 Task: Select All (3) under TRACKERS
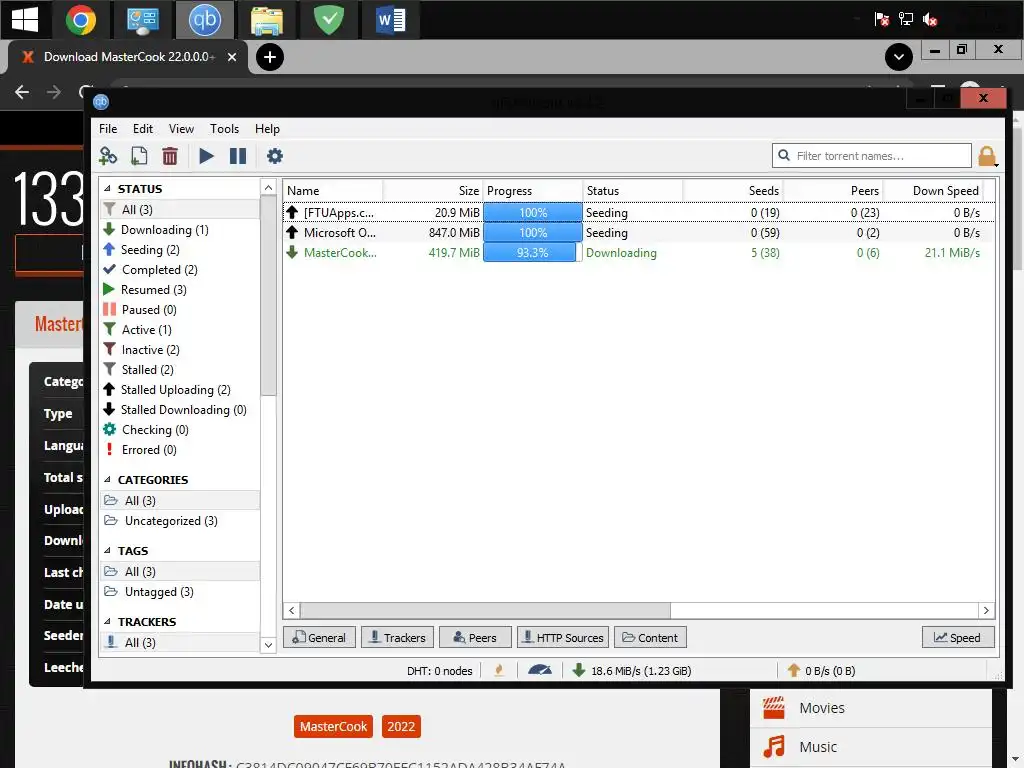pyautogui.click(x=180, y=643)
